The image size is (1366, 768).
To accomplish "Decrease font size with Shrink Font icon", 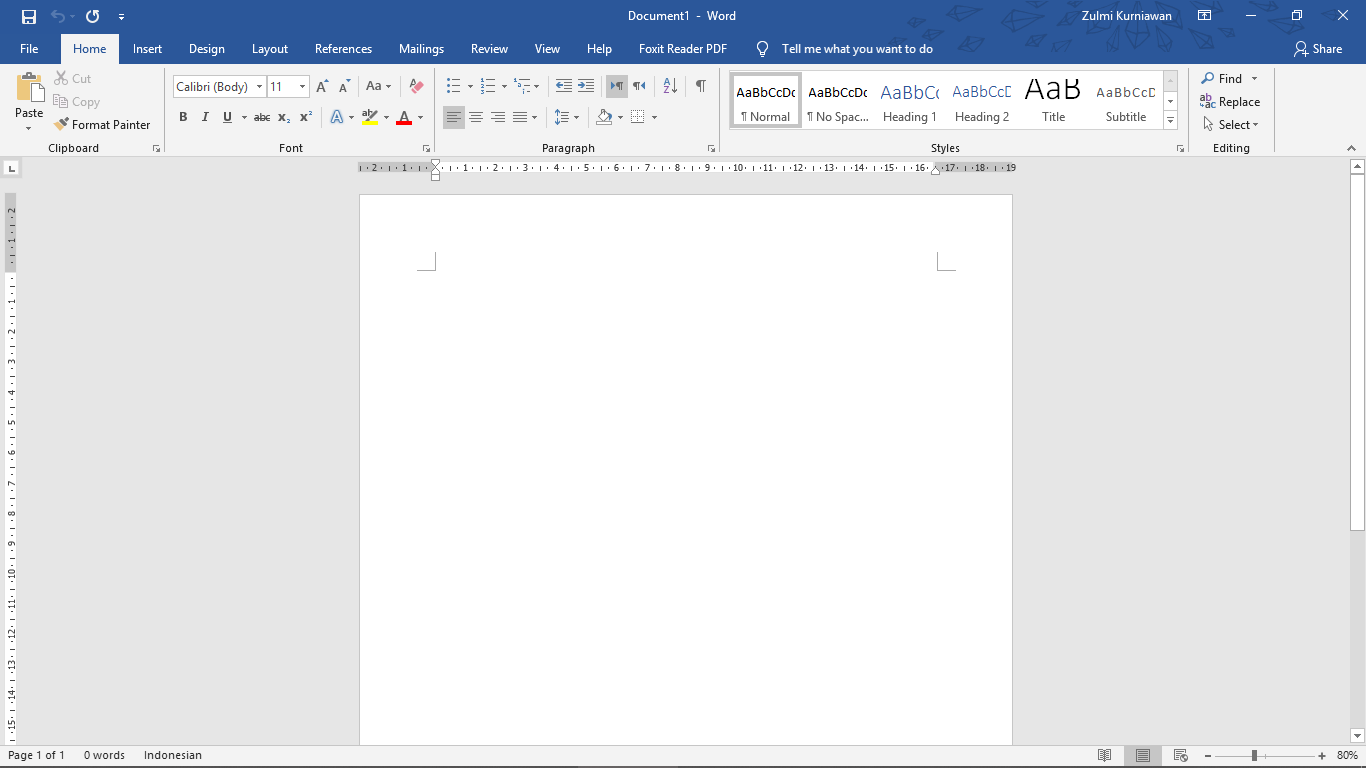I will tap(344, 87).
